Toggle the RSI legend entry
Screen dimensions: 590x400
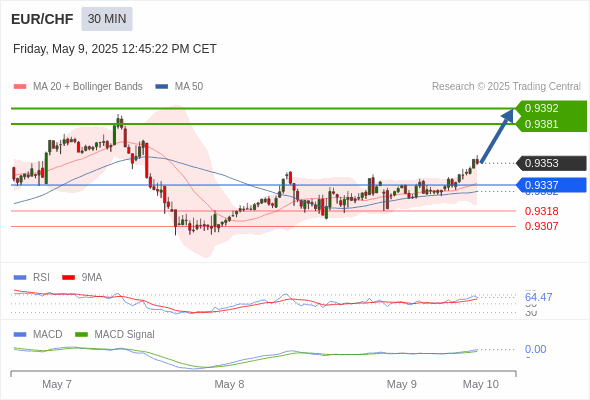click(31, 277)
